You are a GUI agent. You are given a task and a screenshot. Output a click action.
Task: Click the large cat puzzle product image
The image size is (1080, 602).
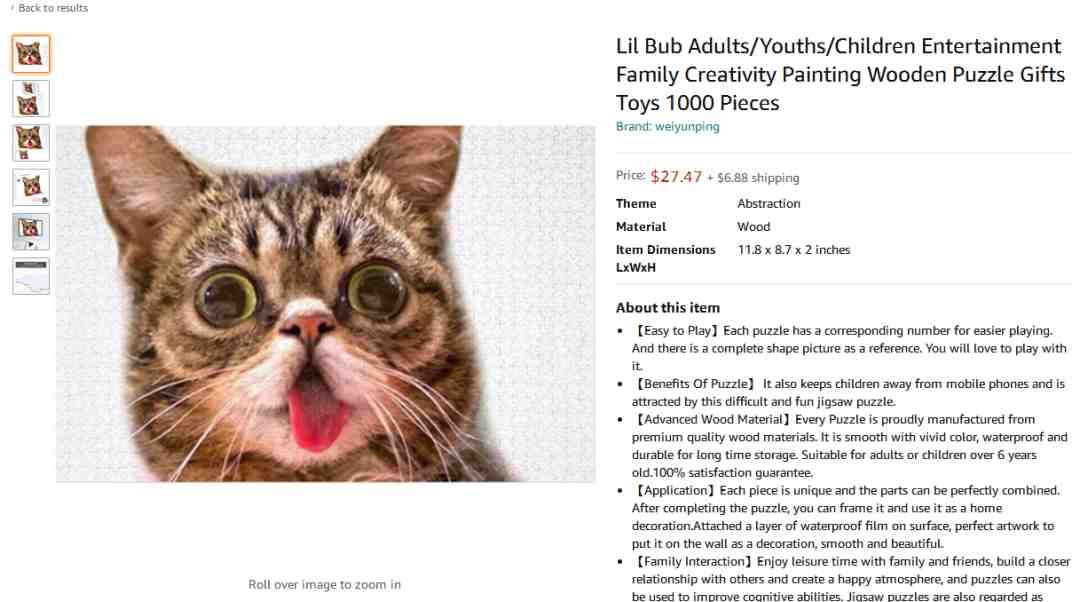click(325, 303)
